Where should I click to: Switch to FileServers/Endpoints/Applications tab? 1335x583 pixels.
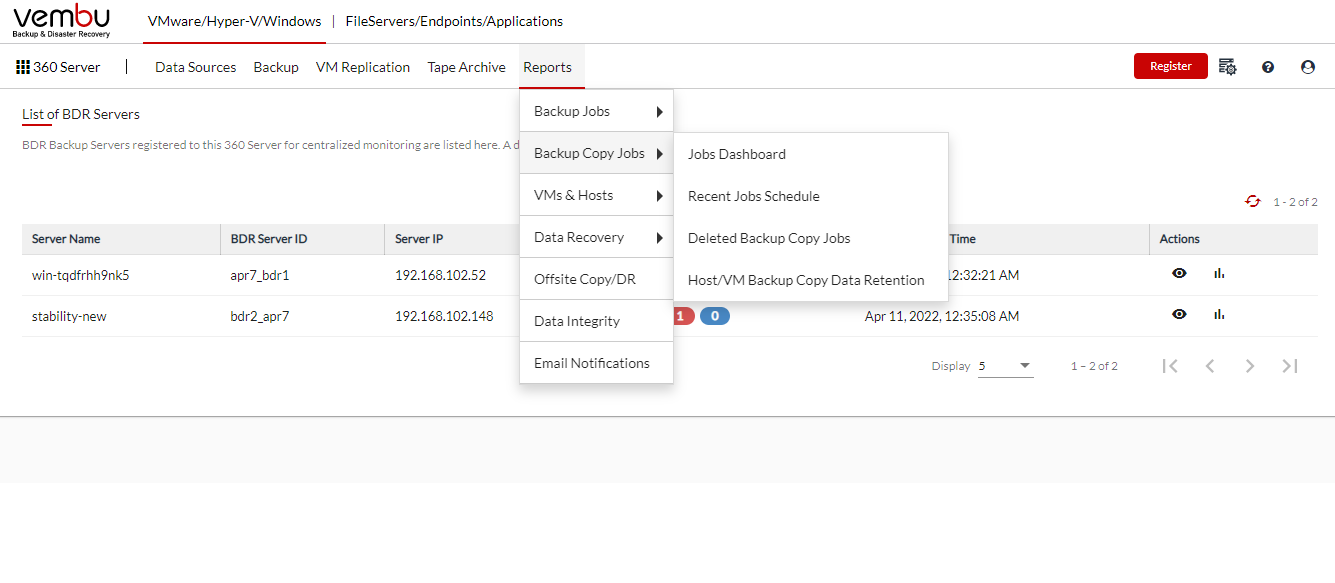454,21
